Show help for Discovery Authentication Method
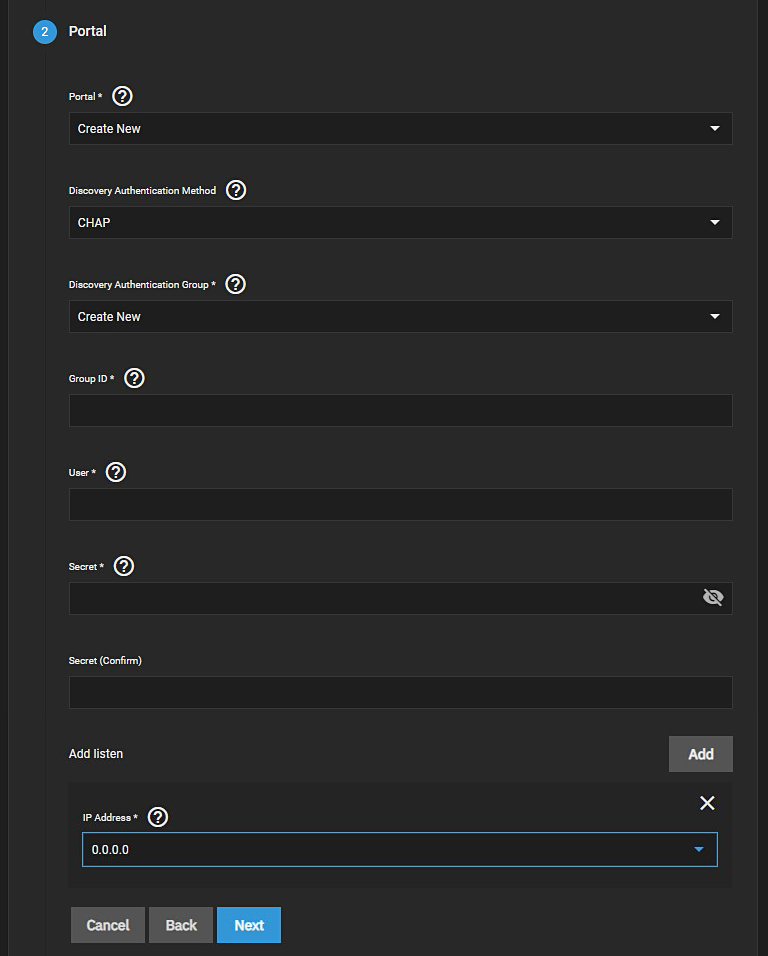Image resolution: width=768 pixels, height=956 pixels. coord(236,190)
